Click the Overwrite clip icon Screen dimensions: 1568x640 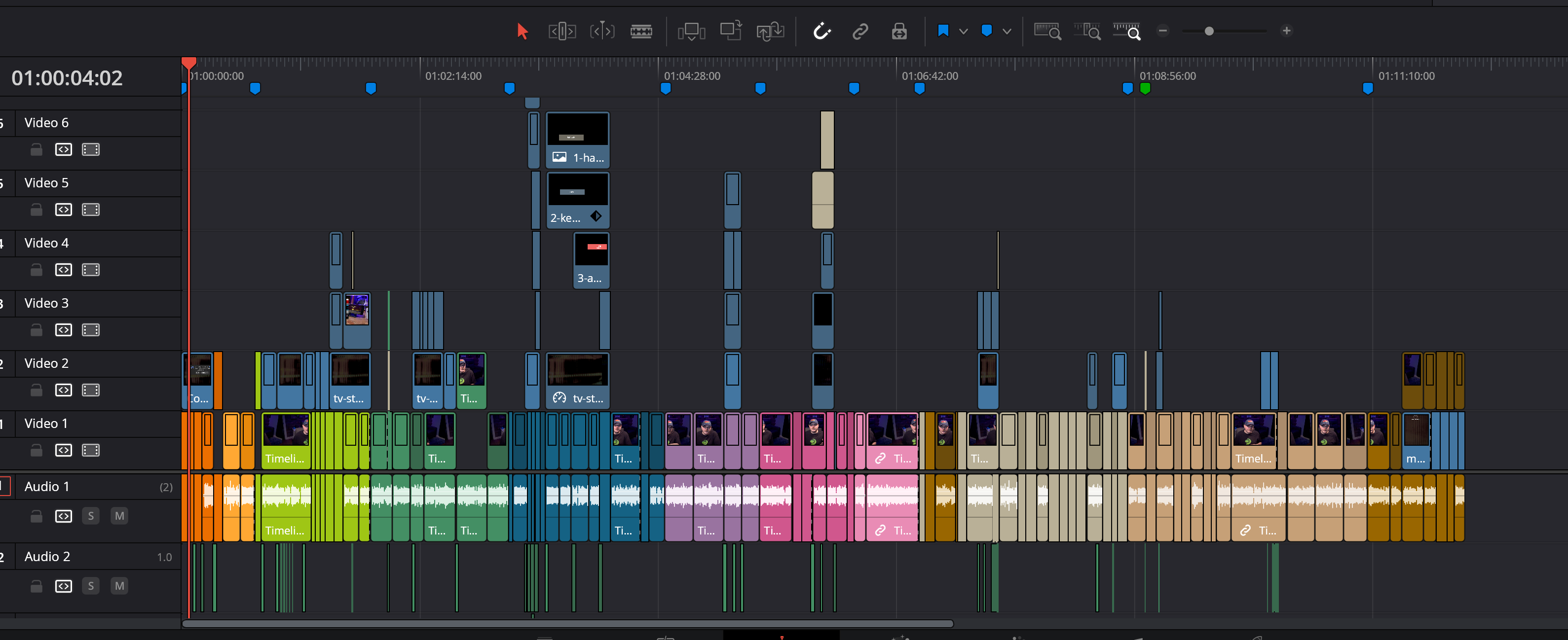click(x=730, y=31)
